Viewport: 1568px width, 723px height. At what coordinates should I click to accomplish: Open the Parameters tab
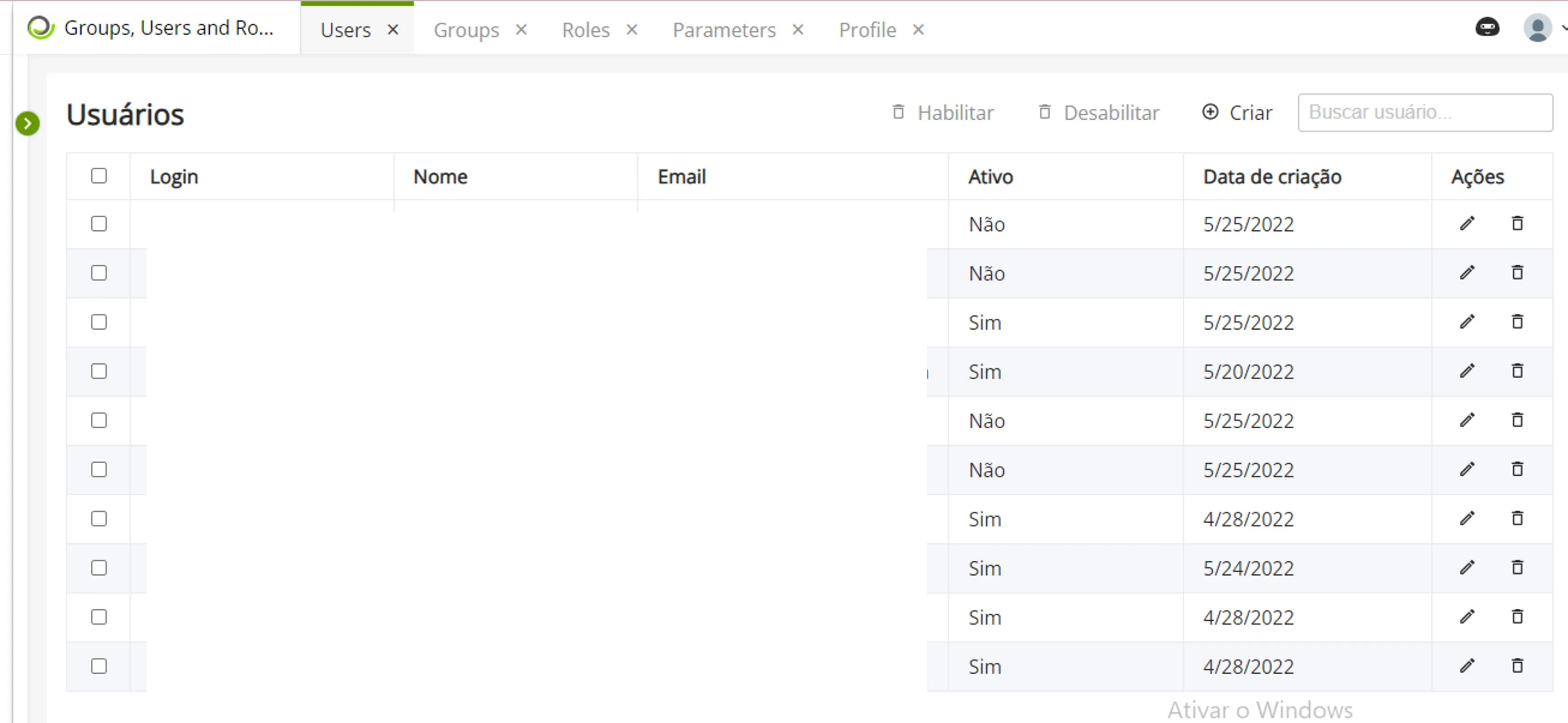pyautogui.click(x=724, y=30)
